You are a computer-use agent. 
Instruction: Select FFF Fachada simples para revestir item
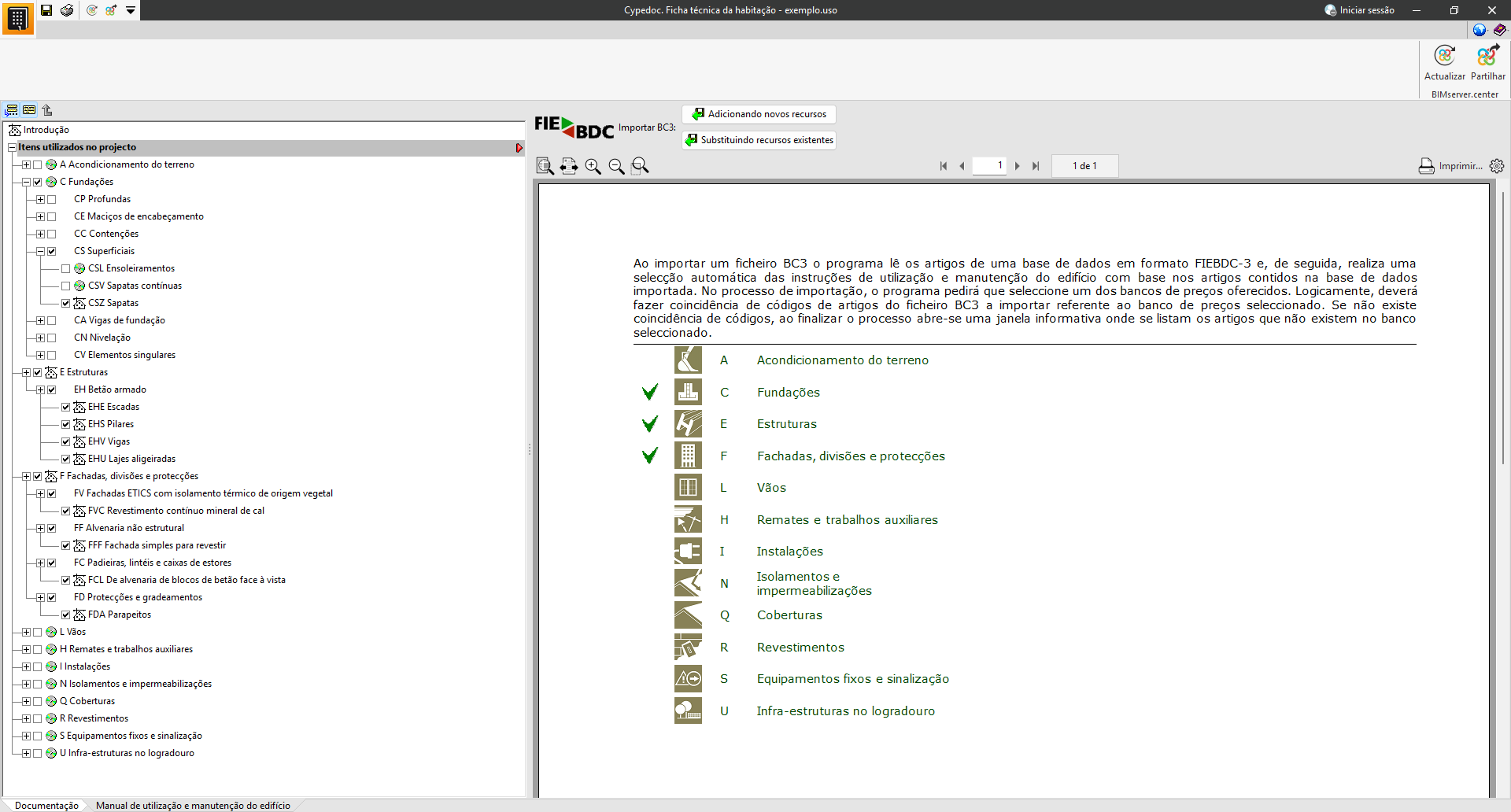click(157, 546)
